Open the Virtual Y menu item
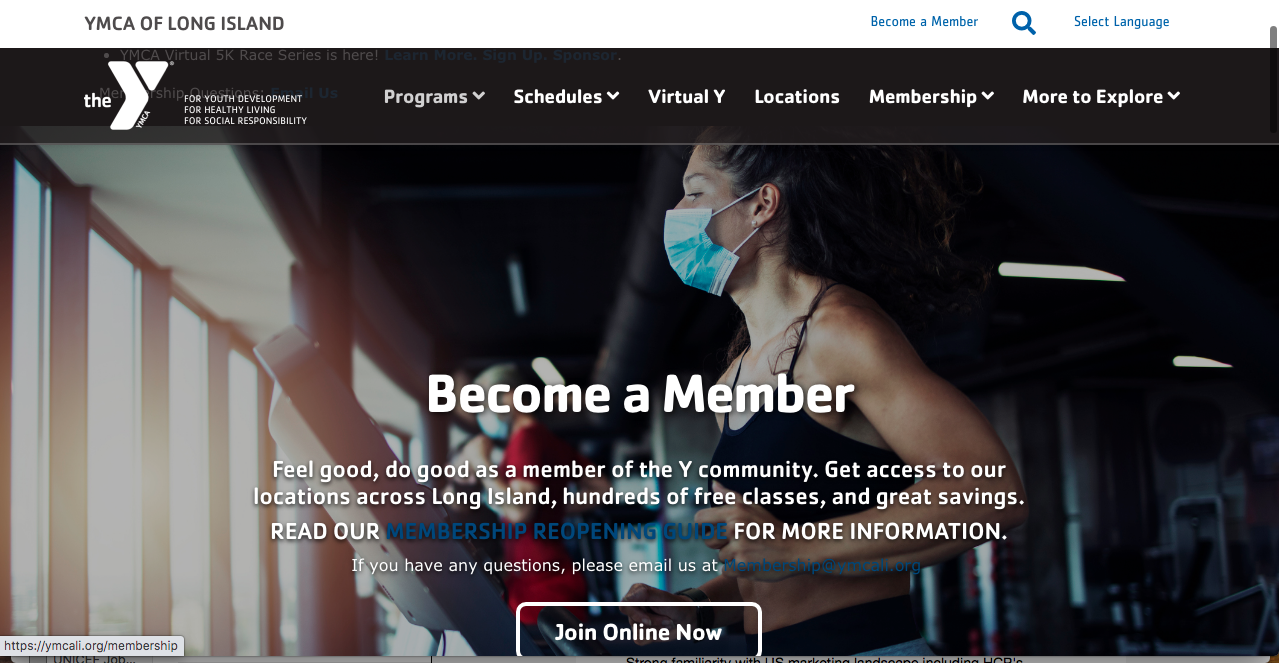This screenshot has height=663, width=1279. pos(687,97)
